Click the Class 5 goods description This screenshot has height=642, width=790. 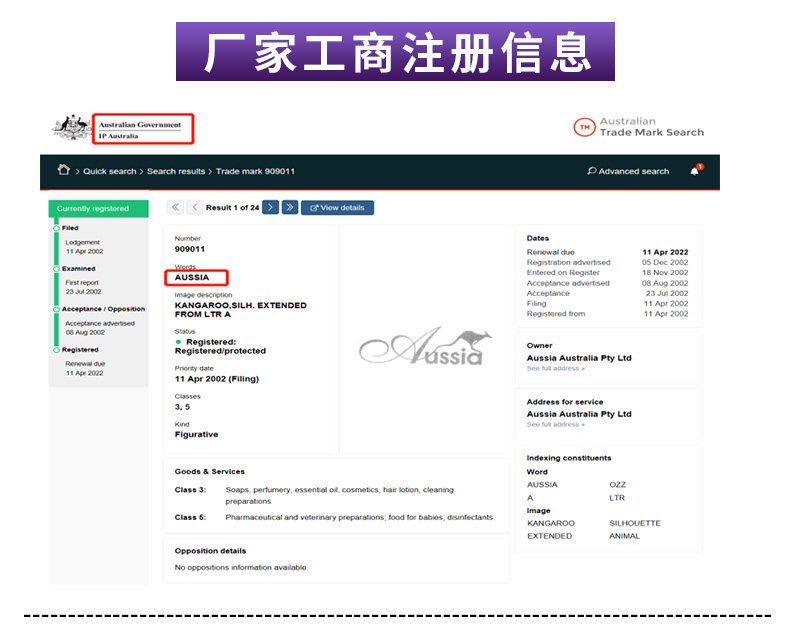359,517
